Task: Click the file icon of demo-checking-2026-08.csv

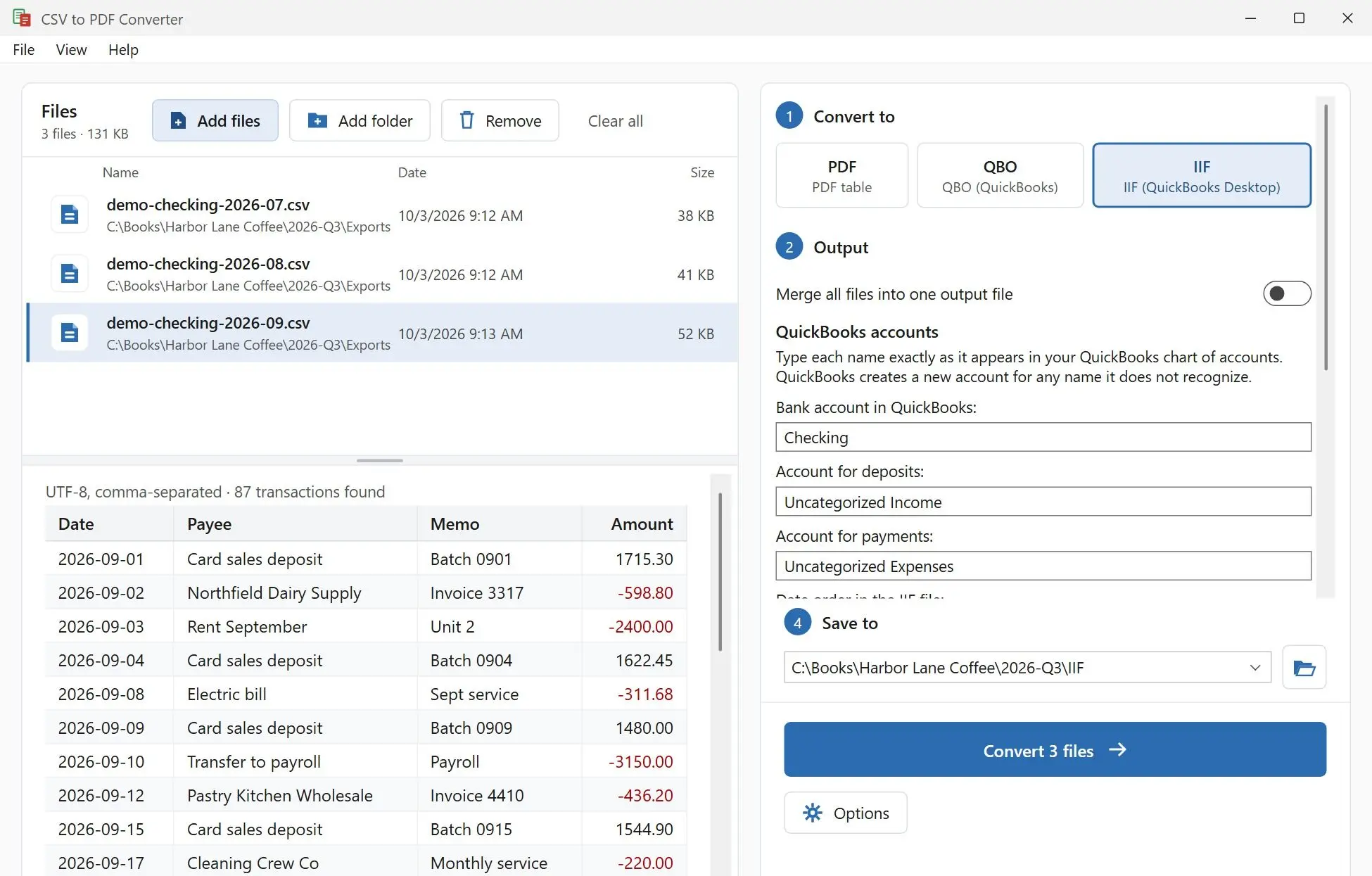Action: 70,274
